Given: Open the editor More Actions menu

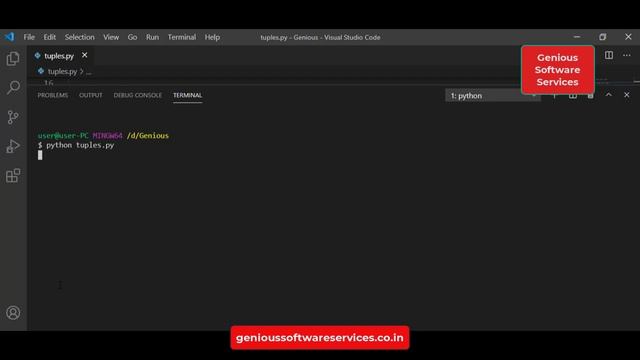Looking at the screenshot, I should (627, 55).
